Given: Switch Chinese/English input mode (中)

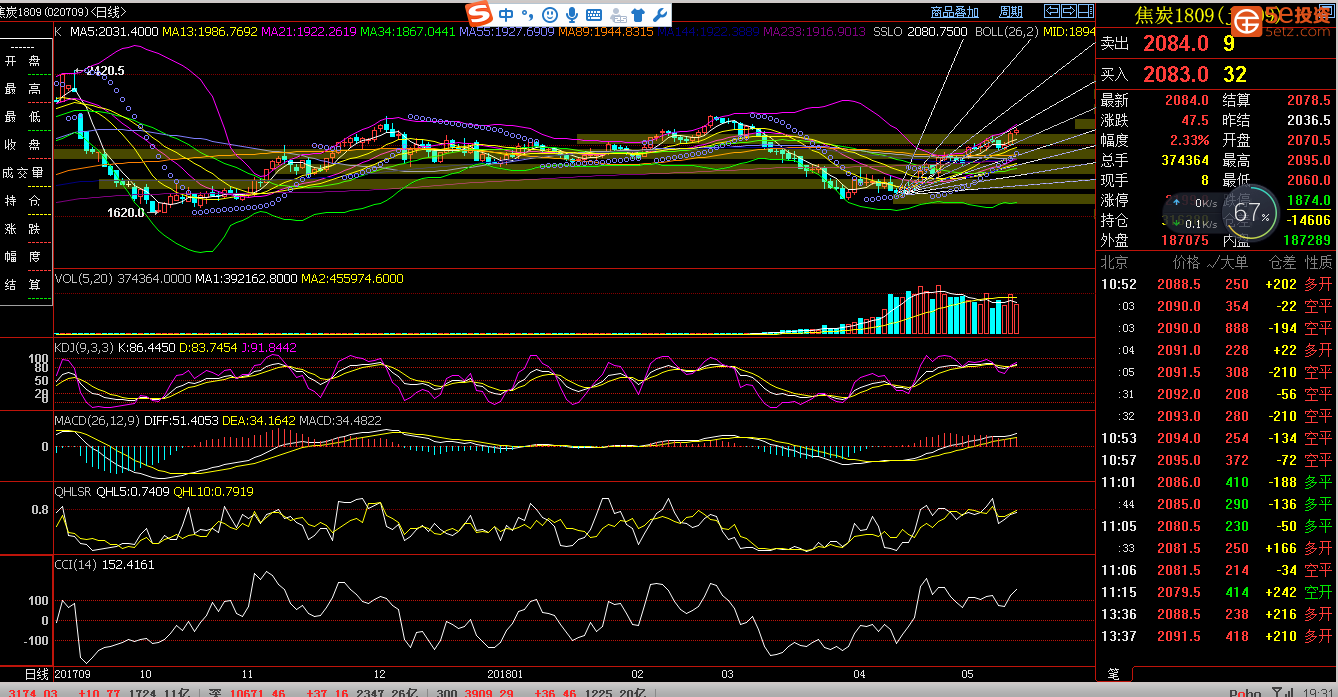Looking at the screenshot, I should pos(506,15).
